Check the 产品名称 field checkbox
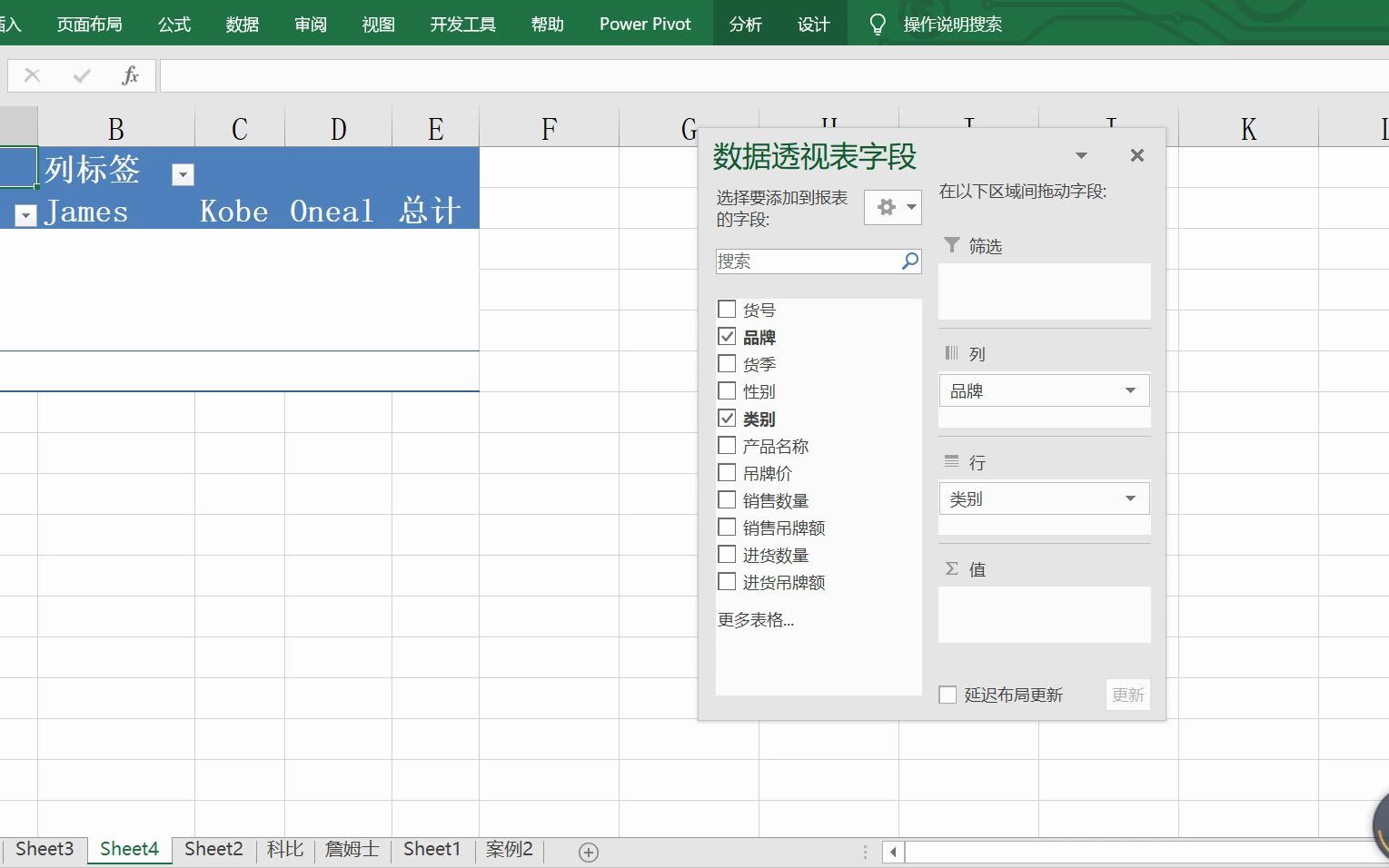The width and height of the screenshot is (1389, 868). coord(727,445)
